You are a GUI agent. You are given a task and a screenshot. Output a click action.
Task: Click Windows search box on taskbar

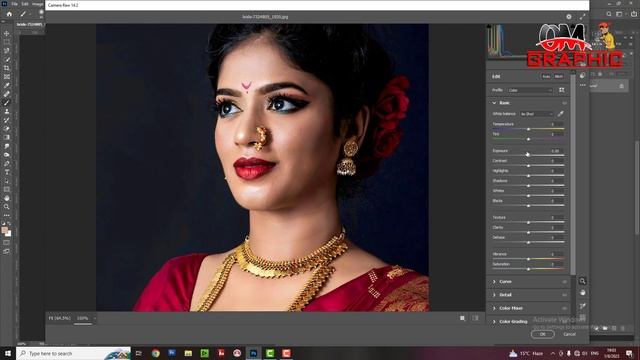point(73,353)
